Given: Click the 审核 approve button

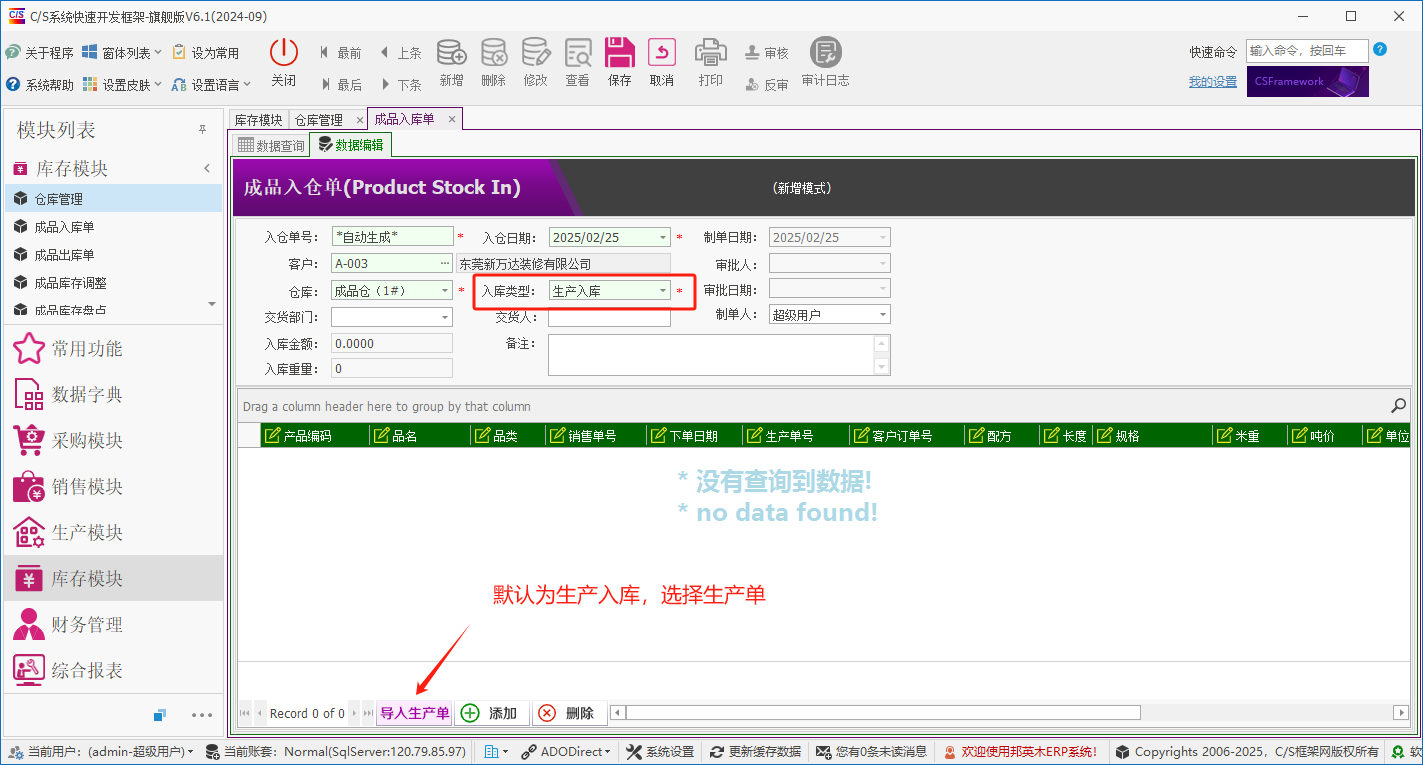Looking at the screenshot, I should click(767, 53).
